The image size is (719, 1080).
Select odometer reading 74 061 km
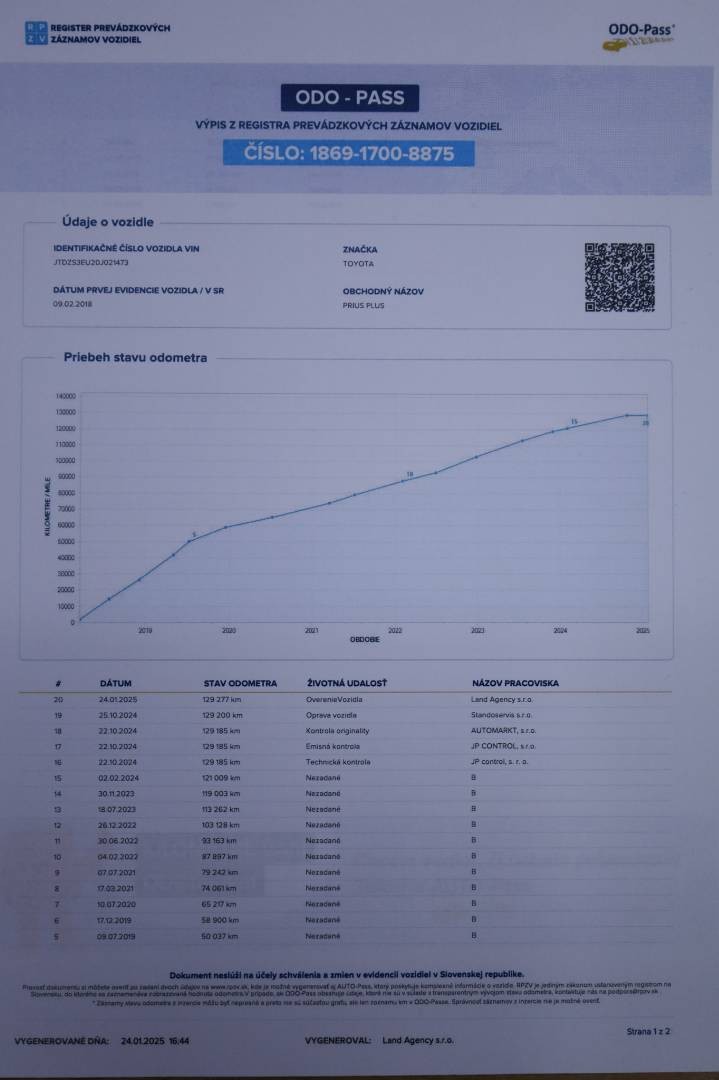tap(219, 889)
